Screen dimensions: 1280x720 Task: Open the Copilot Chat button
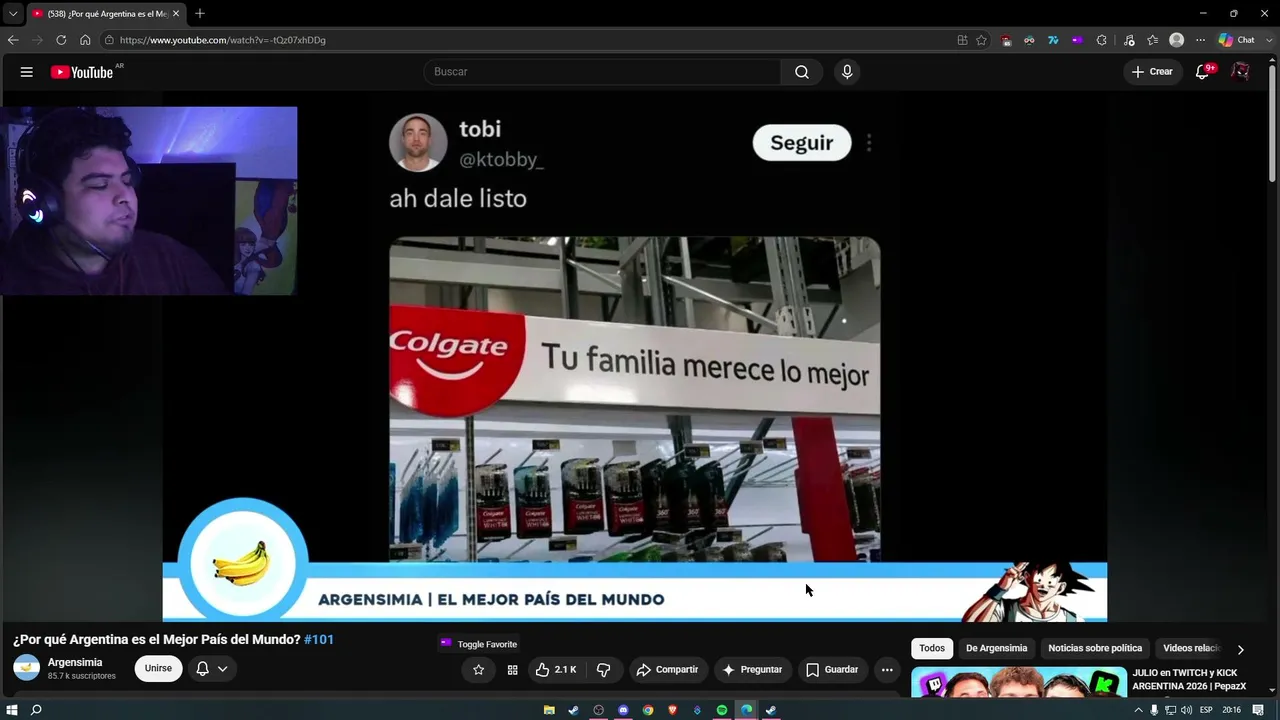pyautogui.click(x=1237, y=40)
